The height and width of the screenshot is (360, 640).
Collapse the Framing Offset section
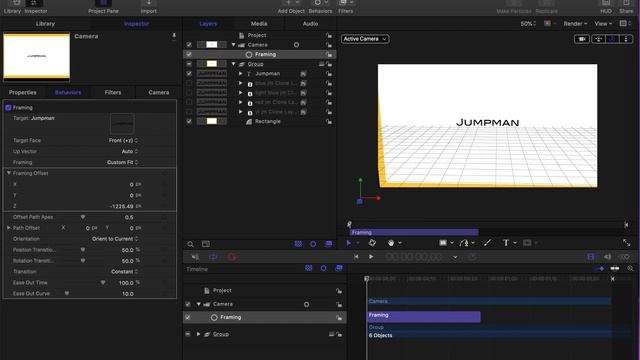click(x=9, y=173)
